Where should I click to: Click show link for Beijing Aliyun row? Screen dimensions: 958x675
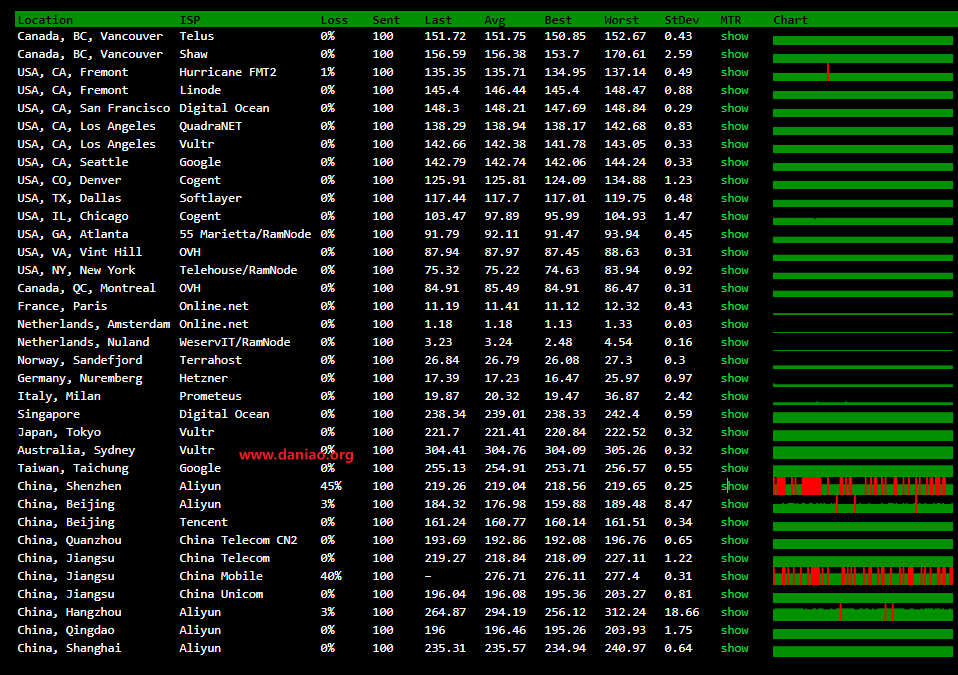734,505
